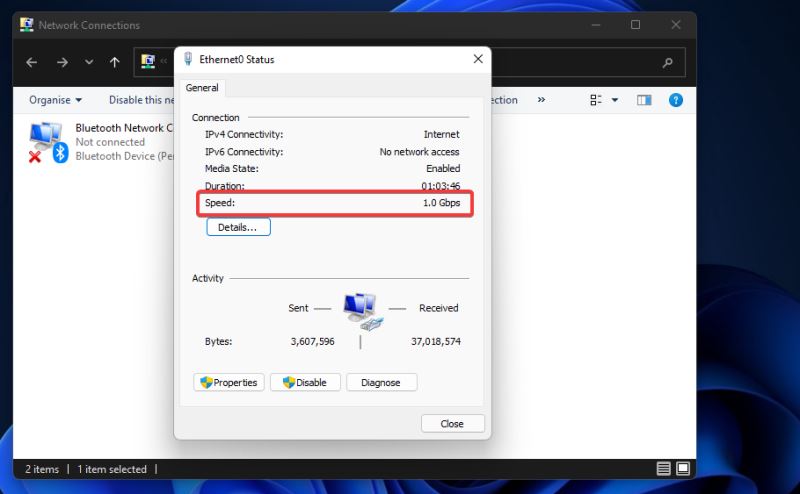Select the Bluetooth Network Connection icon
Image resolution: width=800 pixels, height=494 pixels.
tap(46, 142)
